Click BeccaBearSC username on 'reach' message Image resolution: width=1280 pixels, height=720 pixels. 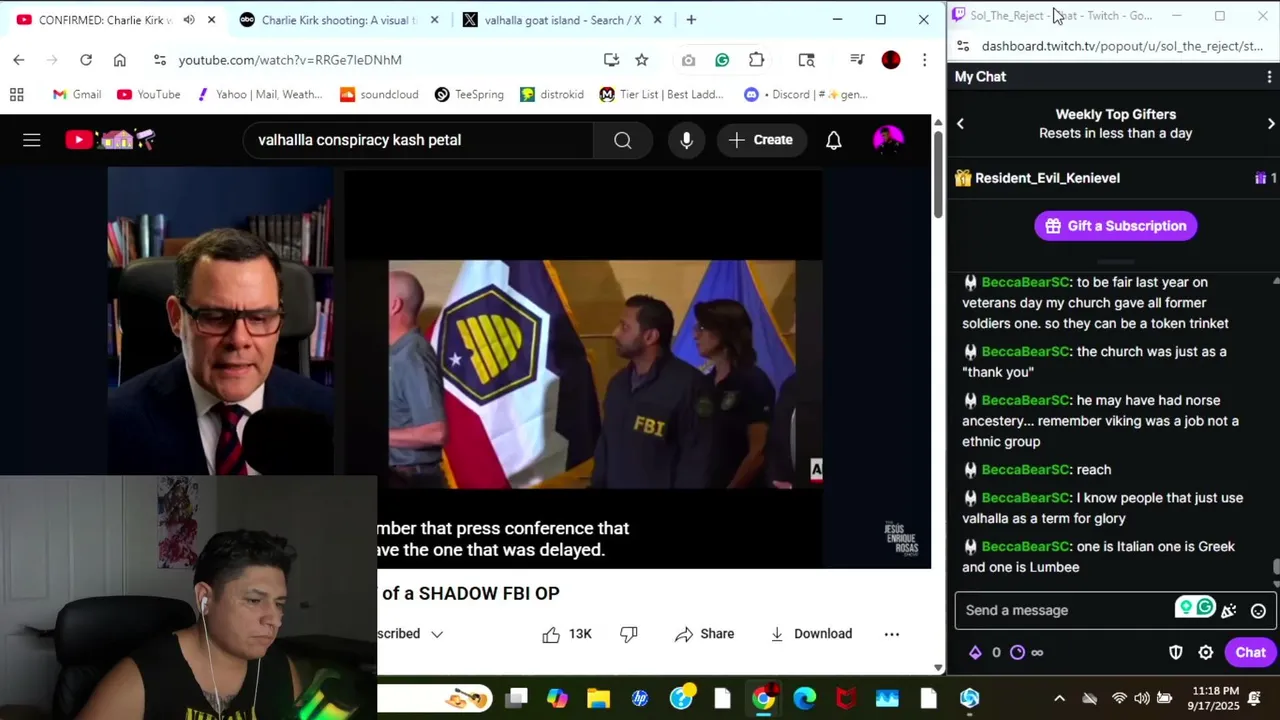click(1026, 470)
